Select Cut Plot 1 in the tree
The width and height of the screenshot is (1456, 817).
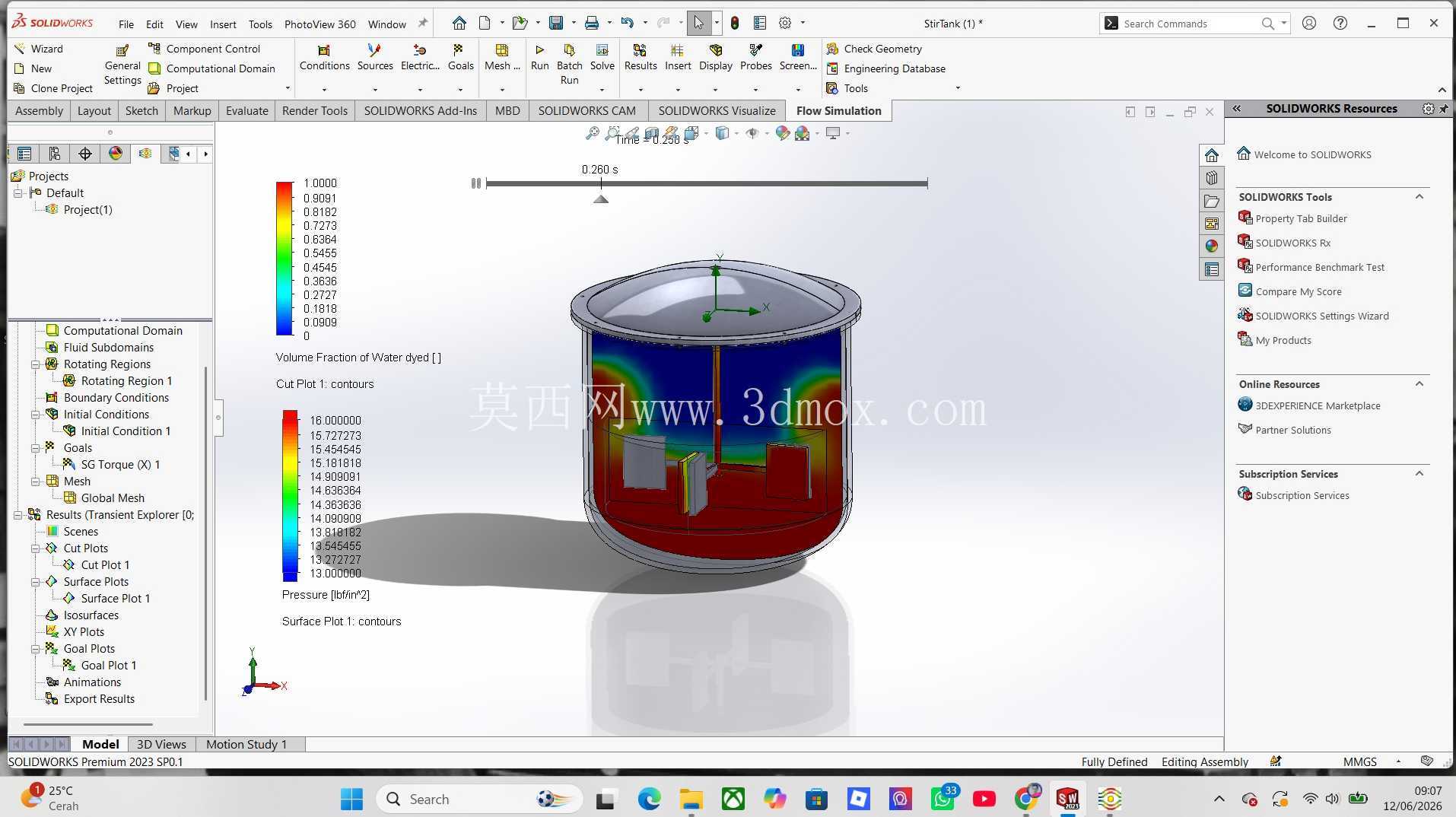click(x=105, y=565)
